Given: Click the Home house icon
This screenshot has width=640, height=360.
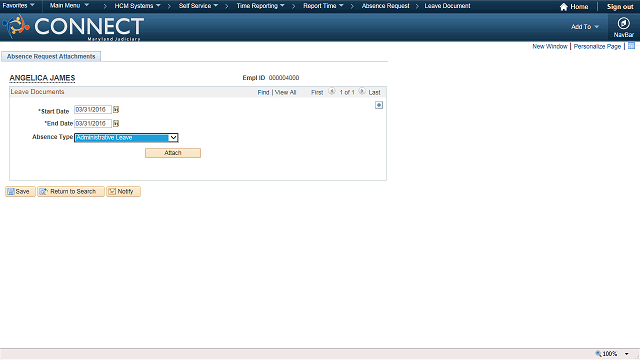Looking at the screenshot, I should (564, 7).
